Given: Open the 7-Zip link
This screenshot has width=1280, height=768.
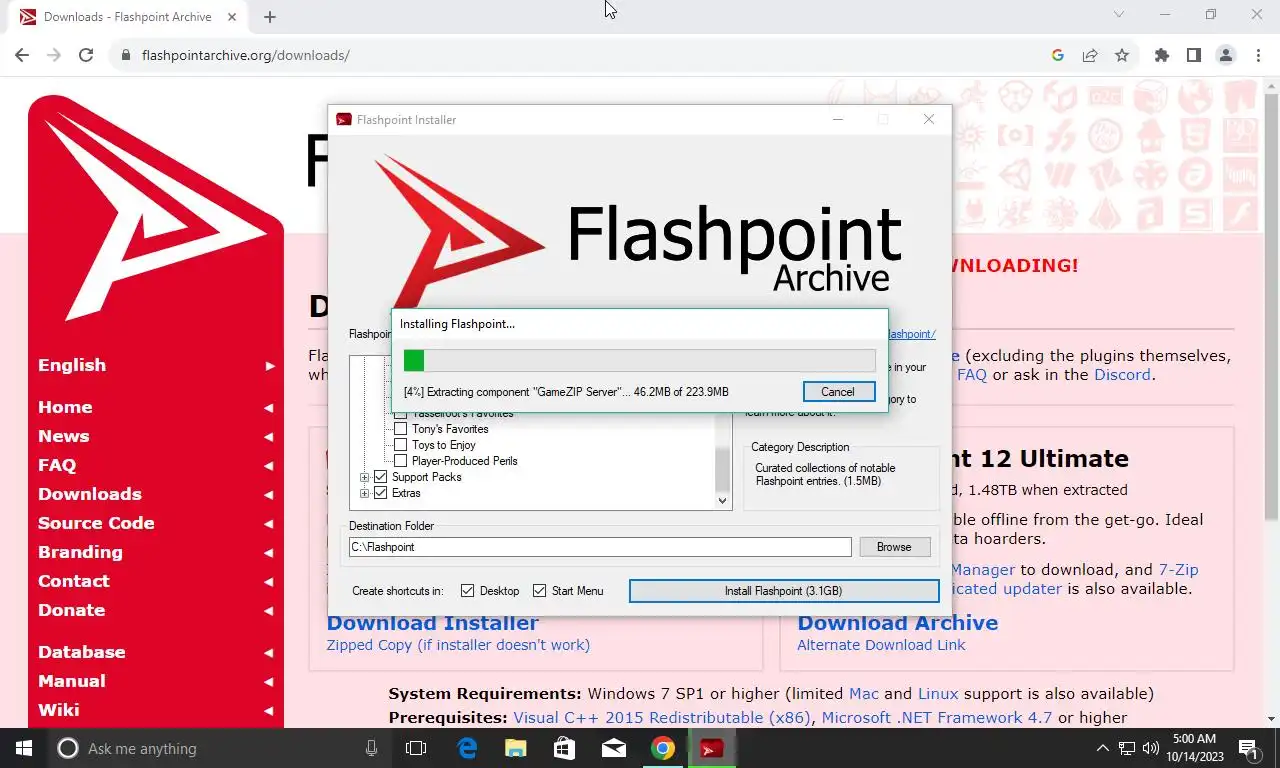Looking at the screenshot, I should pos(1178,570).
